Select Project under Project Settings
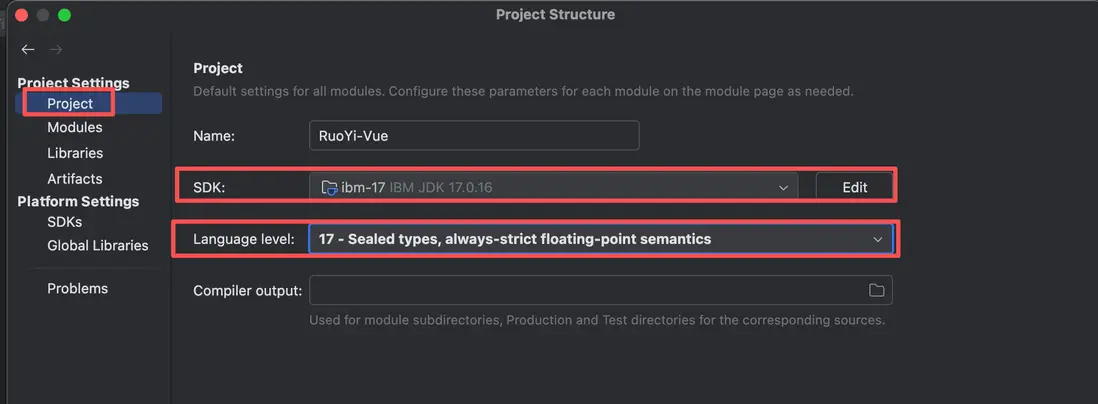This screenshot has width=1098, height=404. [70, 103]
